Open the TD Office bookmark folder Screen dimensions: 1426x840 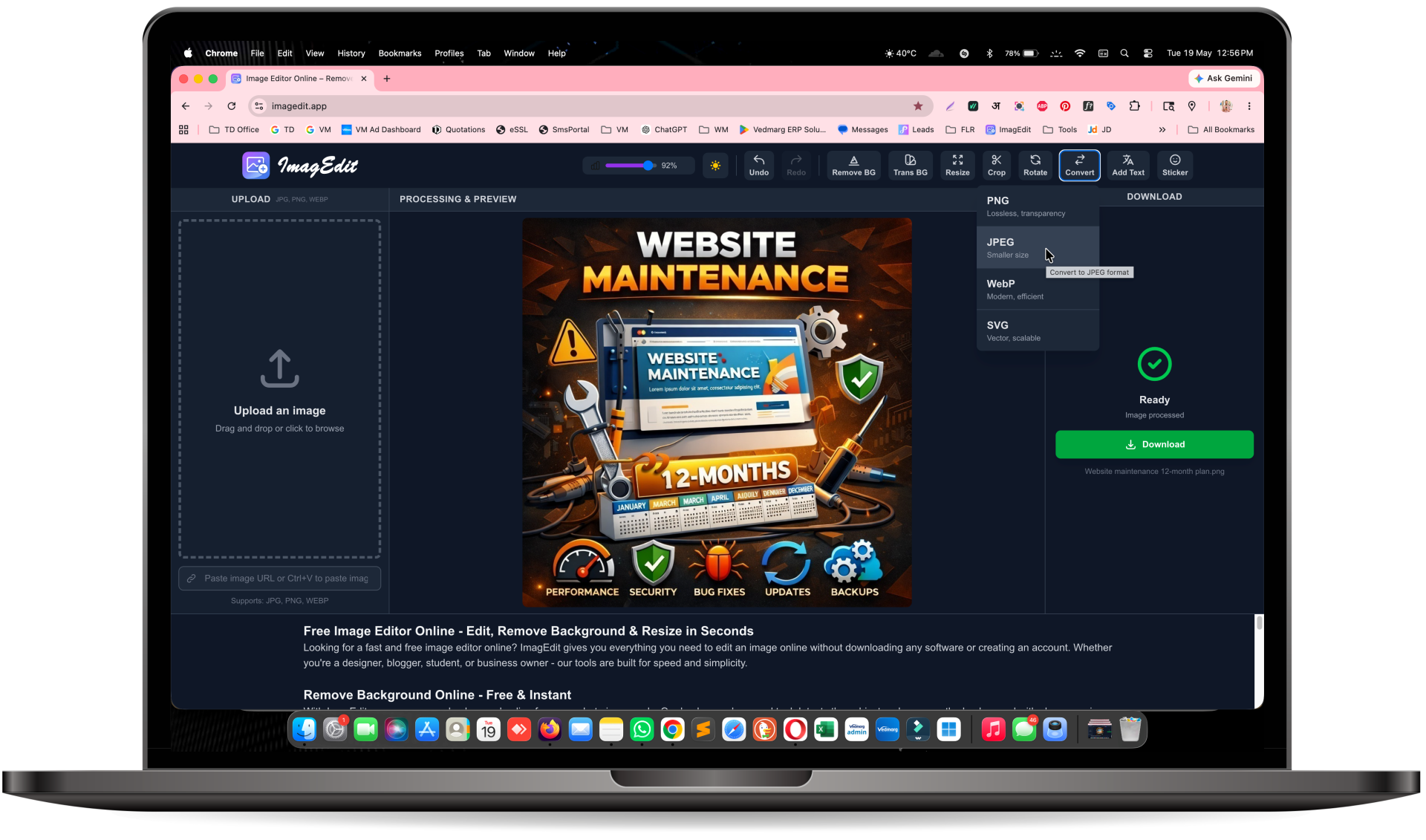click(234, 129)
